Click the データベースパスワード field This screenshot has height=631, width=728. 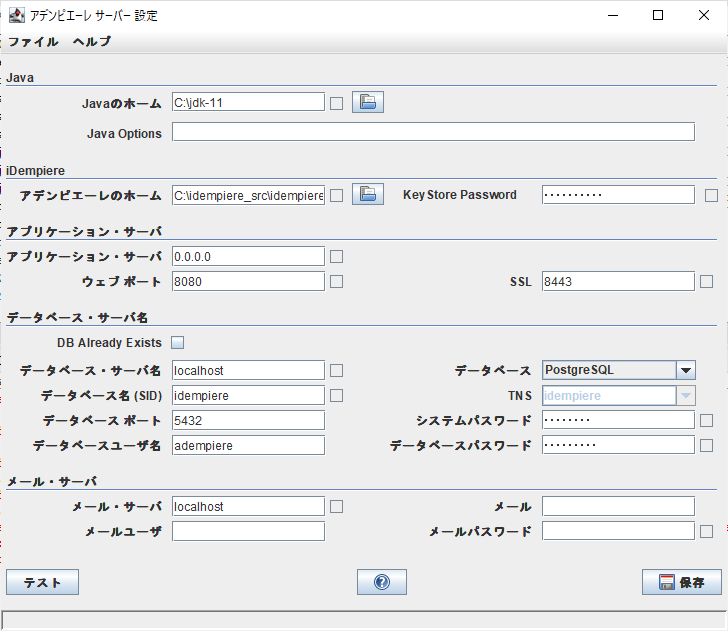(x=618, y=445)
